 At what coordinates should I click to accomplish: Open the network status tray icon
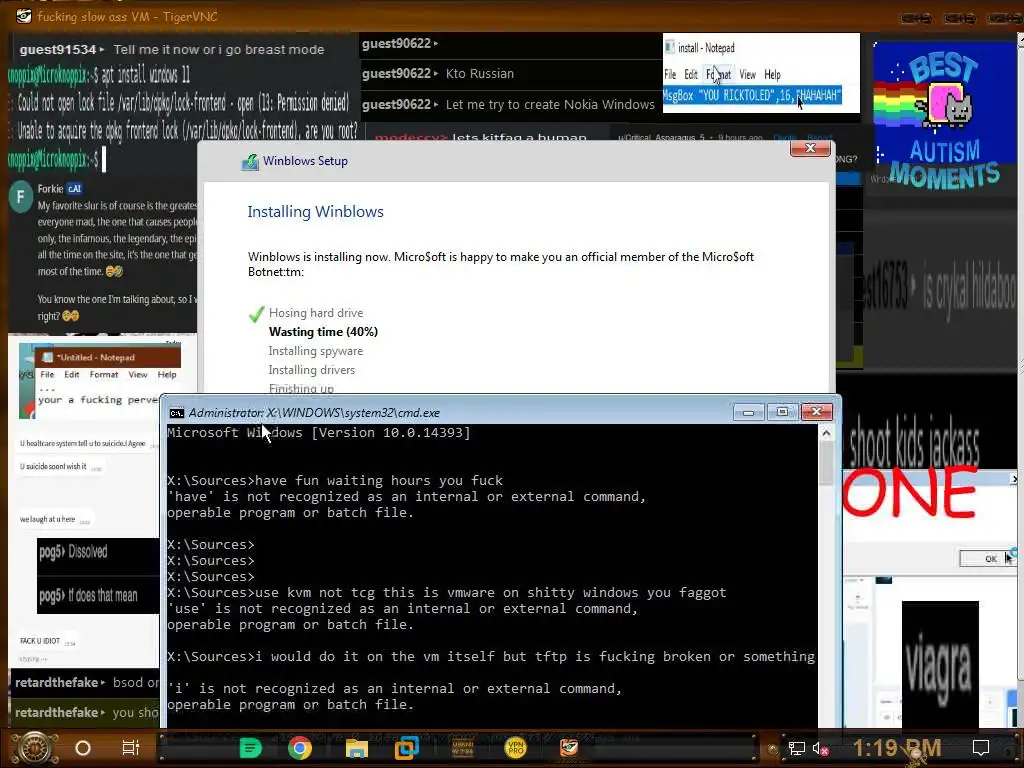pos(796,748)
